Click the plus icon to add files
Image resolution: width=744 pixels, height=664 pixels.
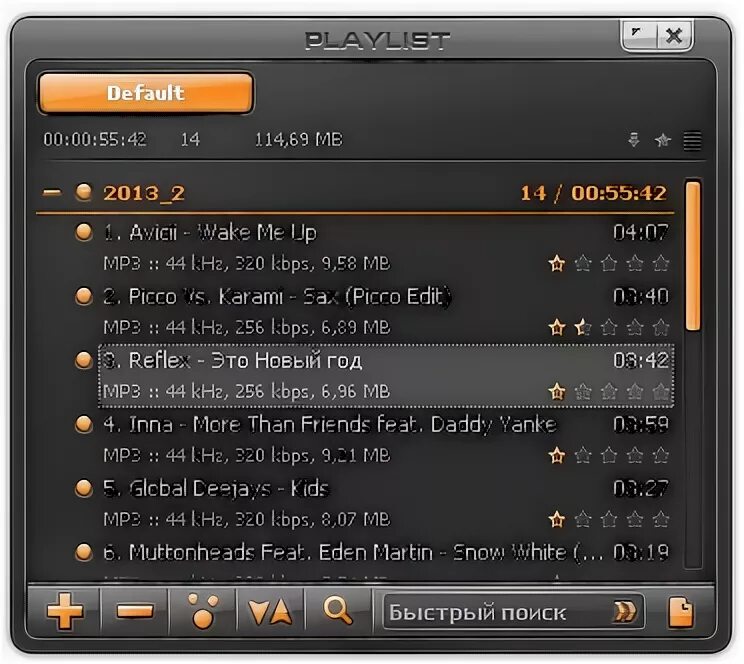pyautogui.click(x=65, y=611)
